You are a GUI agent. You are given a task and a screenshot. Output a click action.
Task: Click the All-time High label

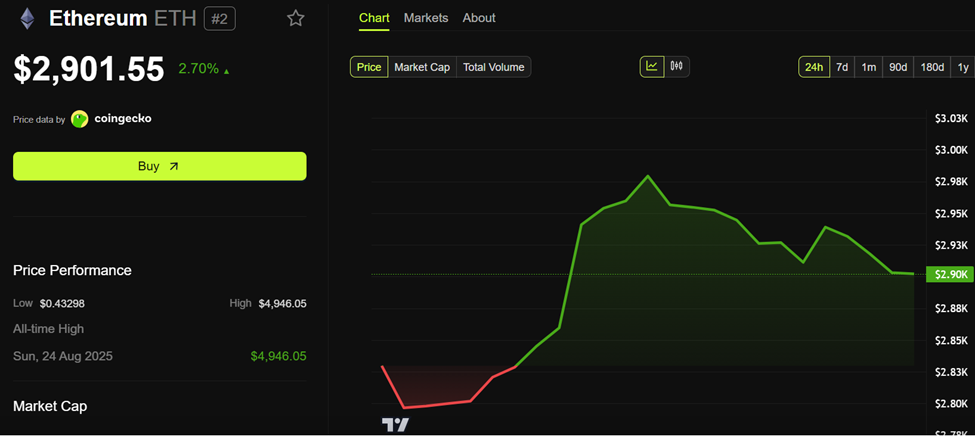[x=49, y=329]
